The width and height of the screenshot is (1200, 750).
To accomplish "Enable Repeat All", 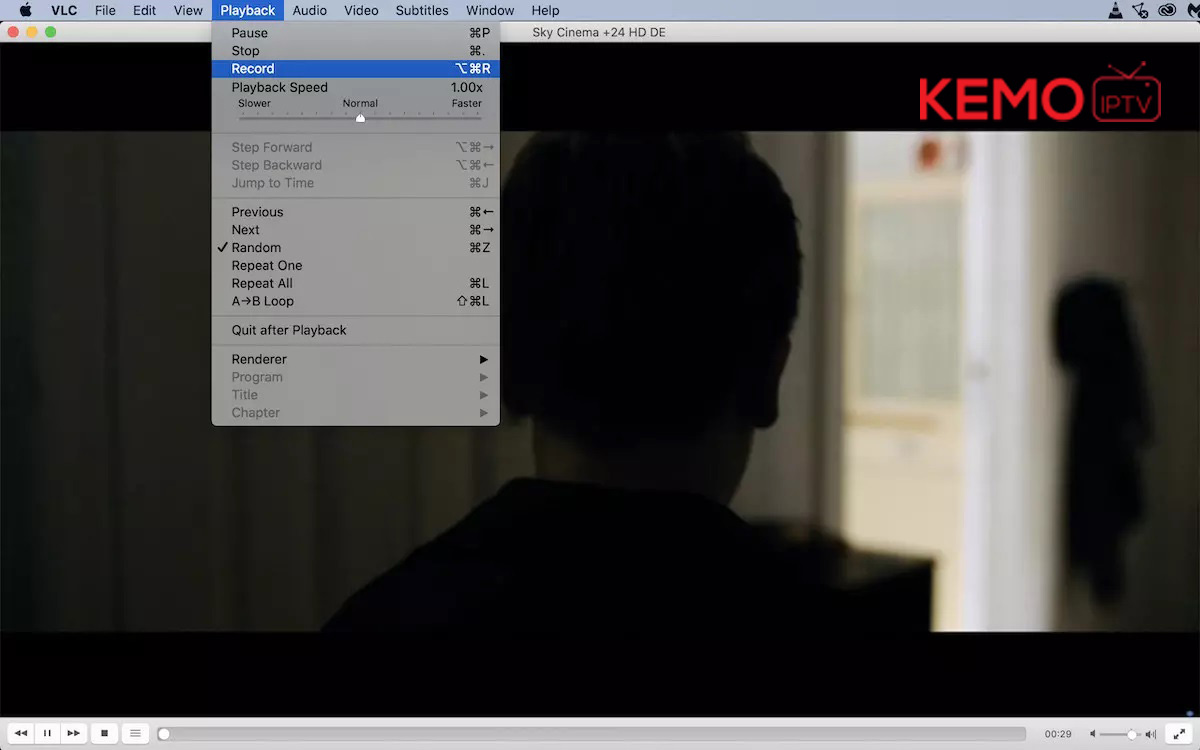I will [x=355, y=284].
